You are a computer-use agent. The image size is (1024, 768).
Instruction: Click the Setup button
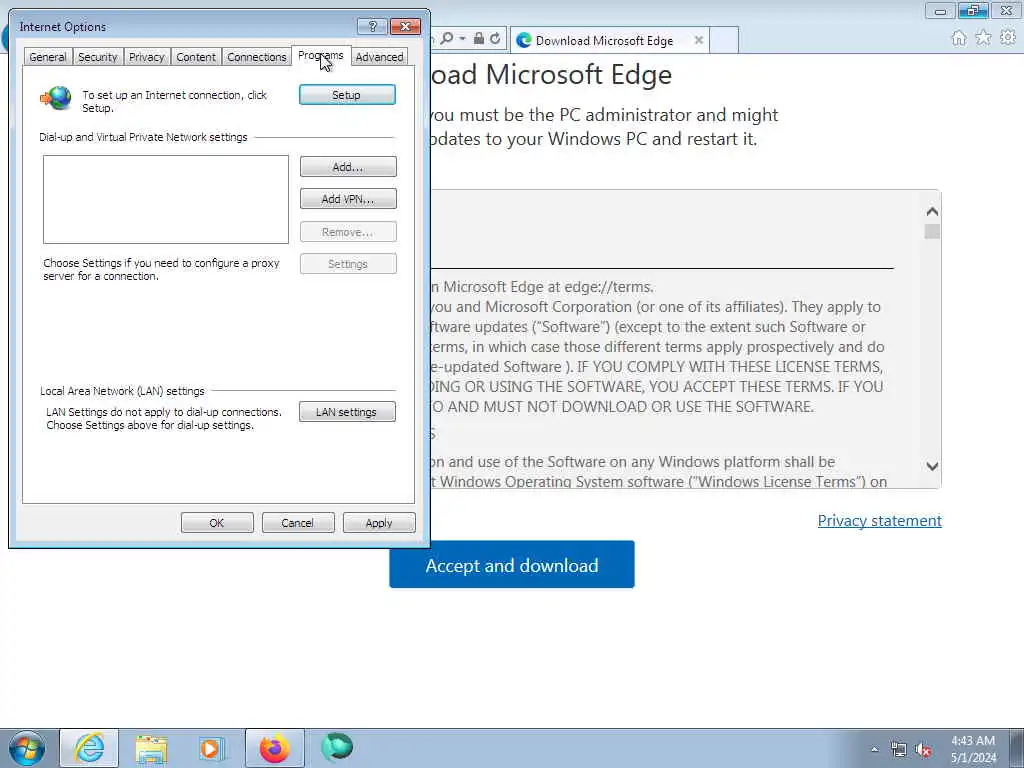pyautogui.click(x=347, y=95)
